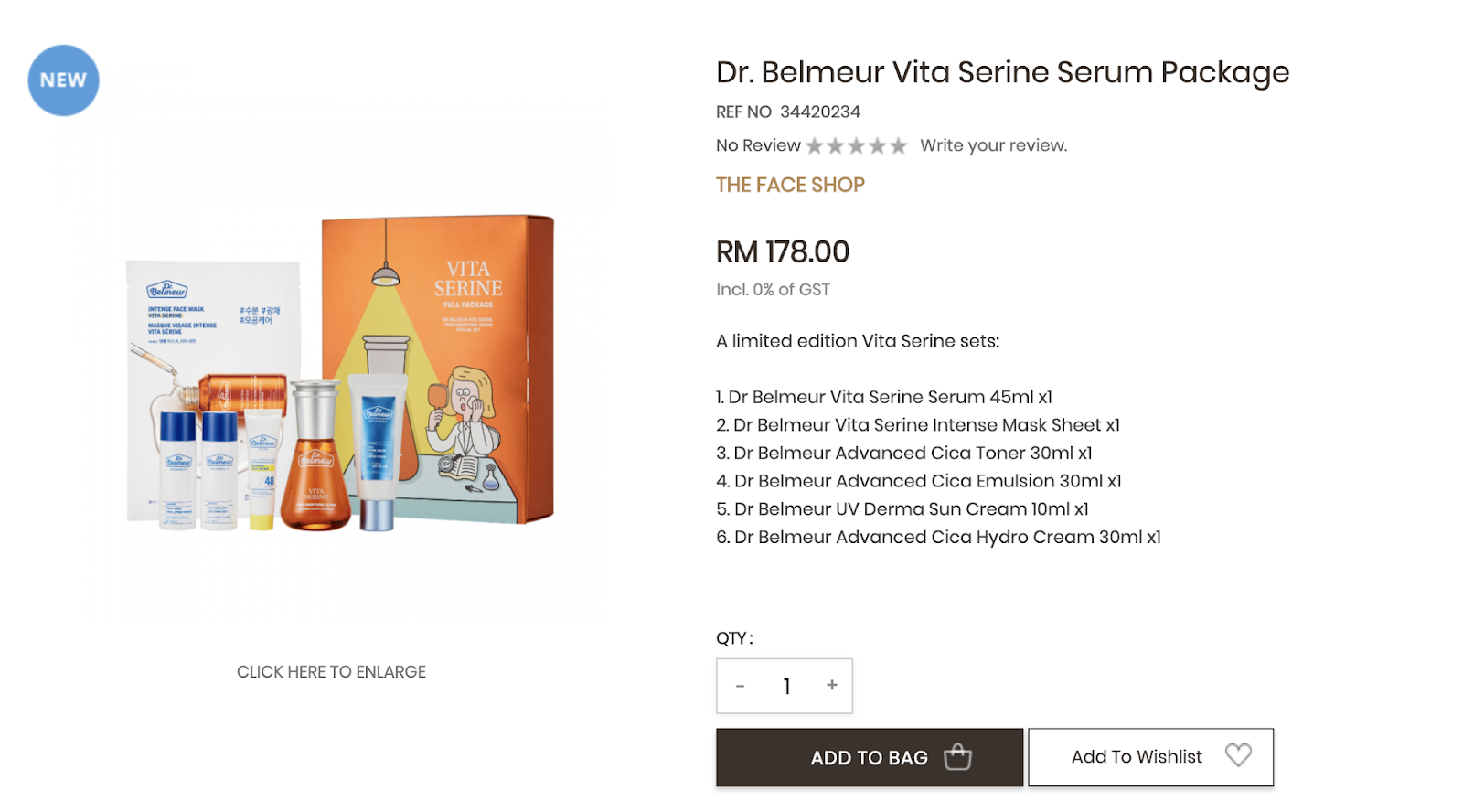The height and width of the screenshot is (812, 1463).
Task: Give five stars using the last star
Action: 899,146
